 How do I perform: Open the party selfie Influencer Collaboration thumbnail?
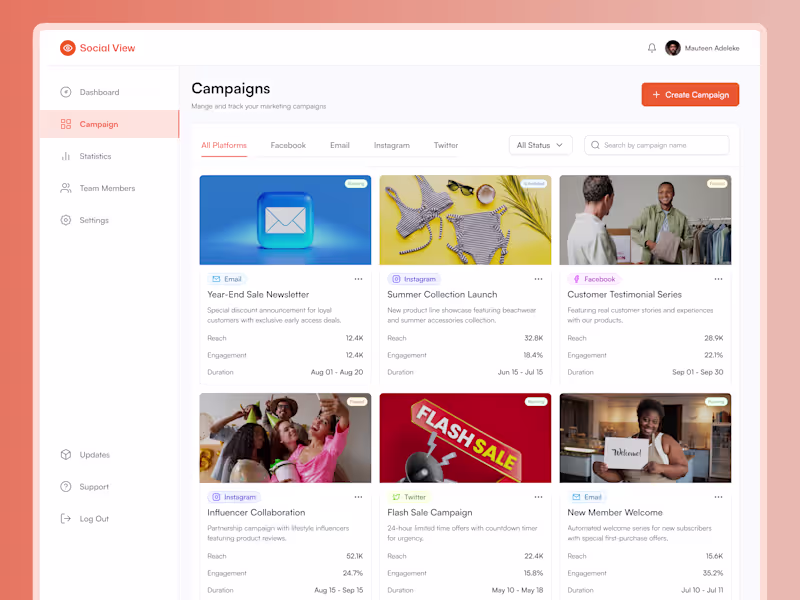tap(285, 438)
